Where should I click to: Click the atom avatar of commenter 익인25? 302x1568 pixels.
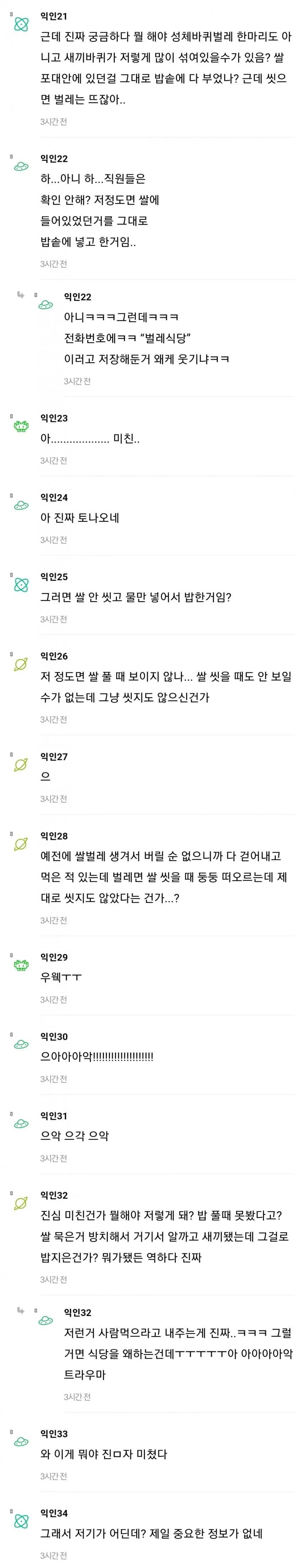click(x=21, y=585)
